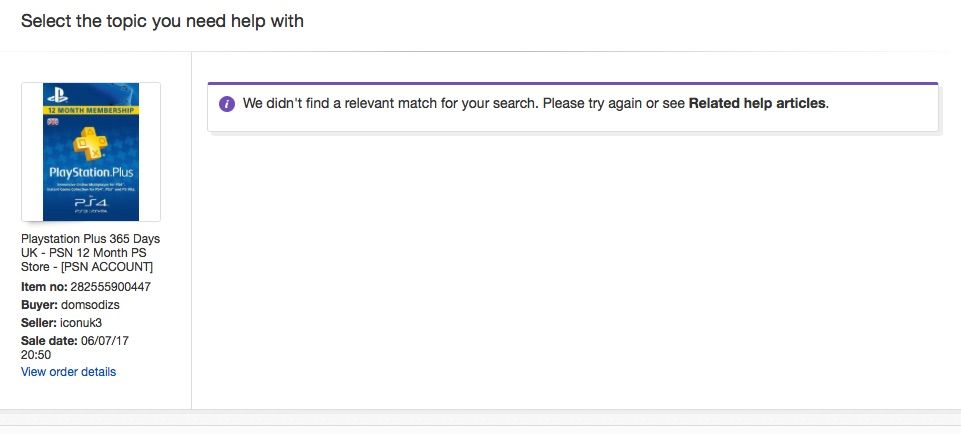The image size is (961, 434).
Task: Click the UK flag on the product image
Action: (51, 121)
